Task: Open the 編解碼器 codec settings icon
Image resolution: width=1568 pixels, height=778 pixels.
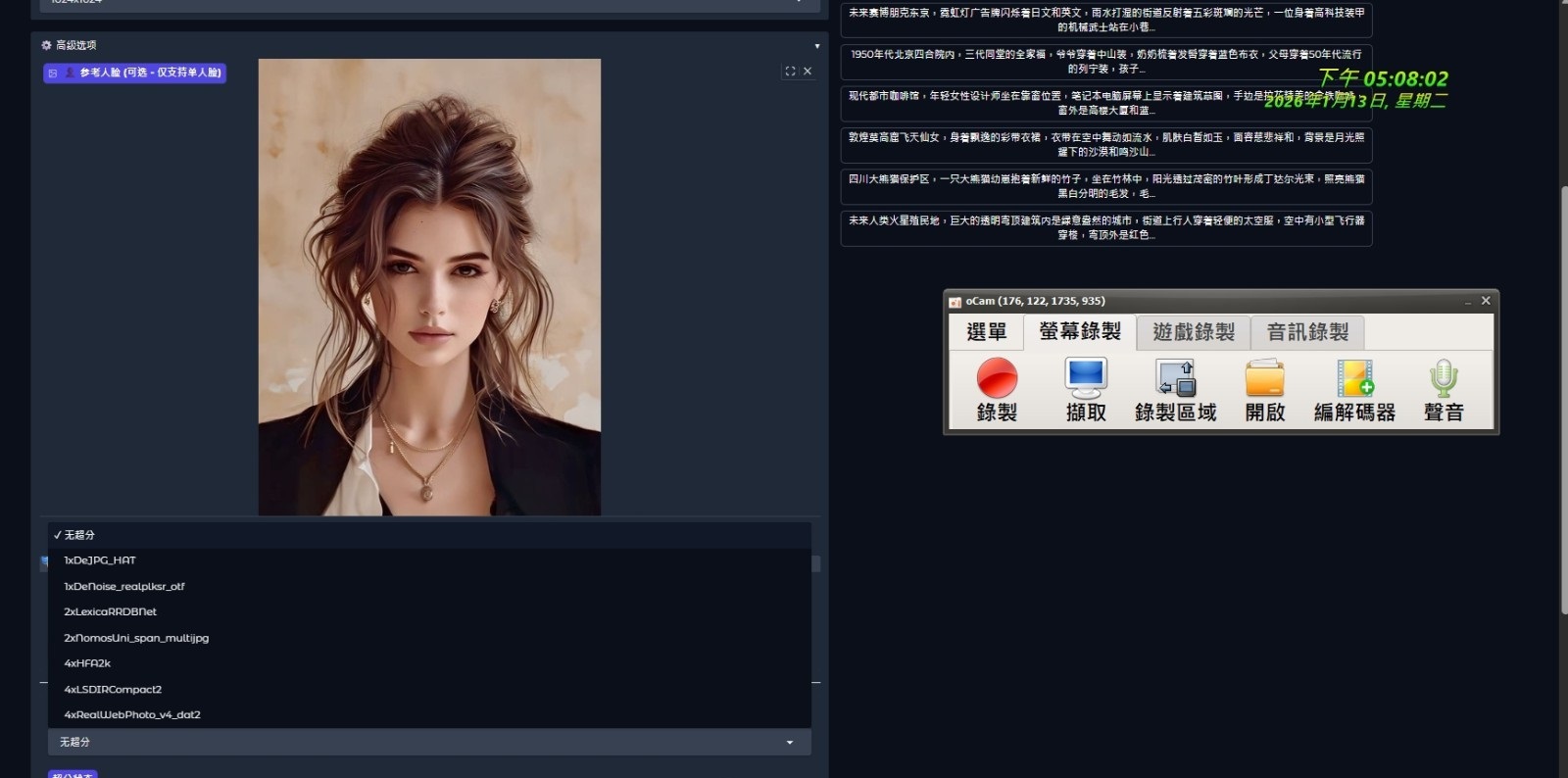Action: coord(1354,389)
